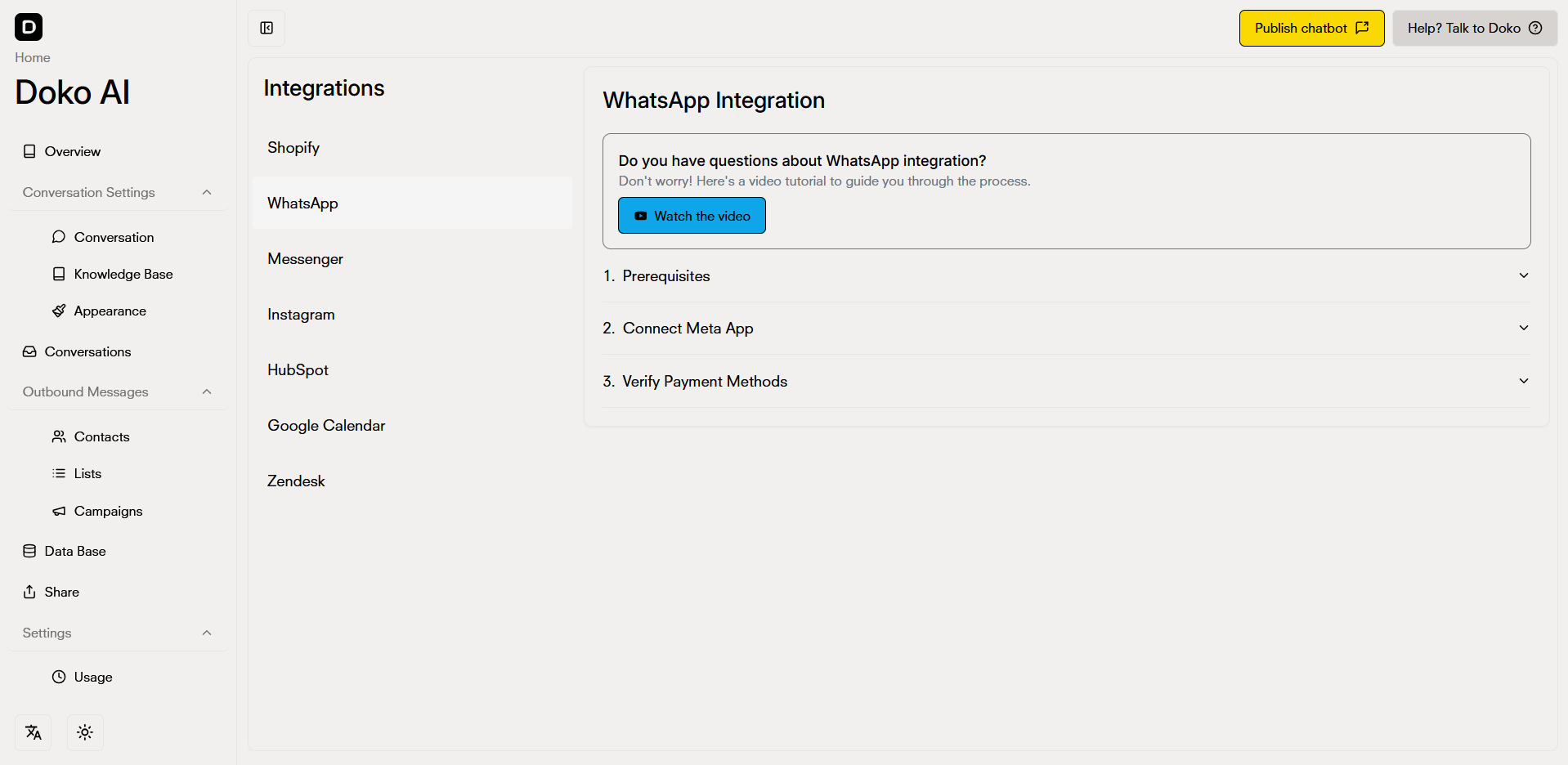Click the Publish chatbot button

click(1310, 27)
